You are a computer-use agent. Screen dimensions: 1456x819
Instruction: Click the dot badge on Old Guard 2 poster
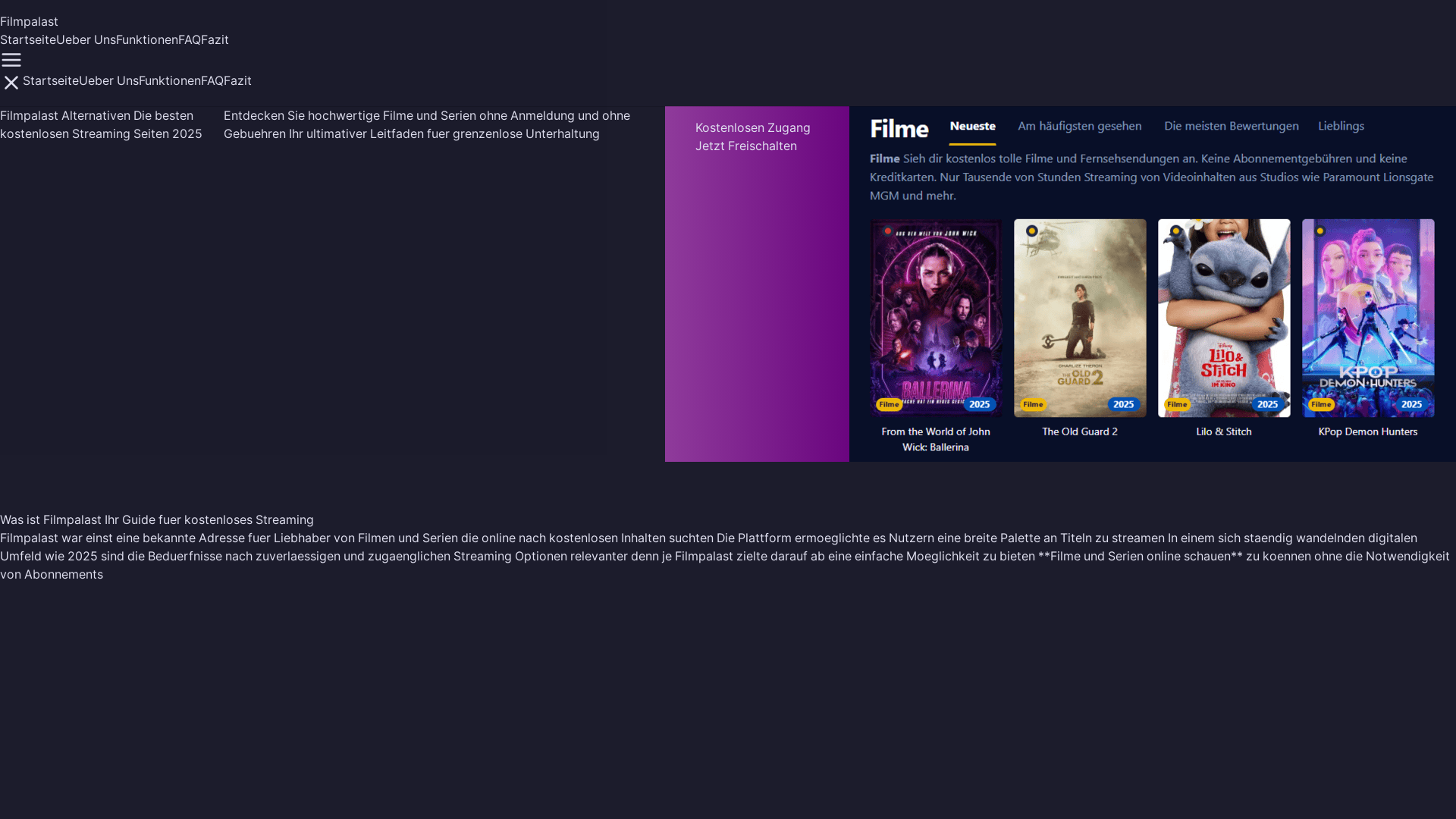point(1031,231)
